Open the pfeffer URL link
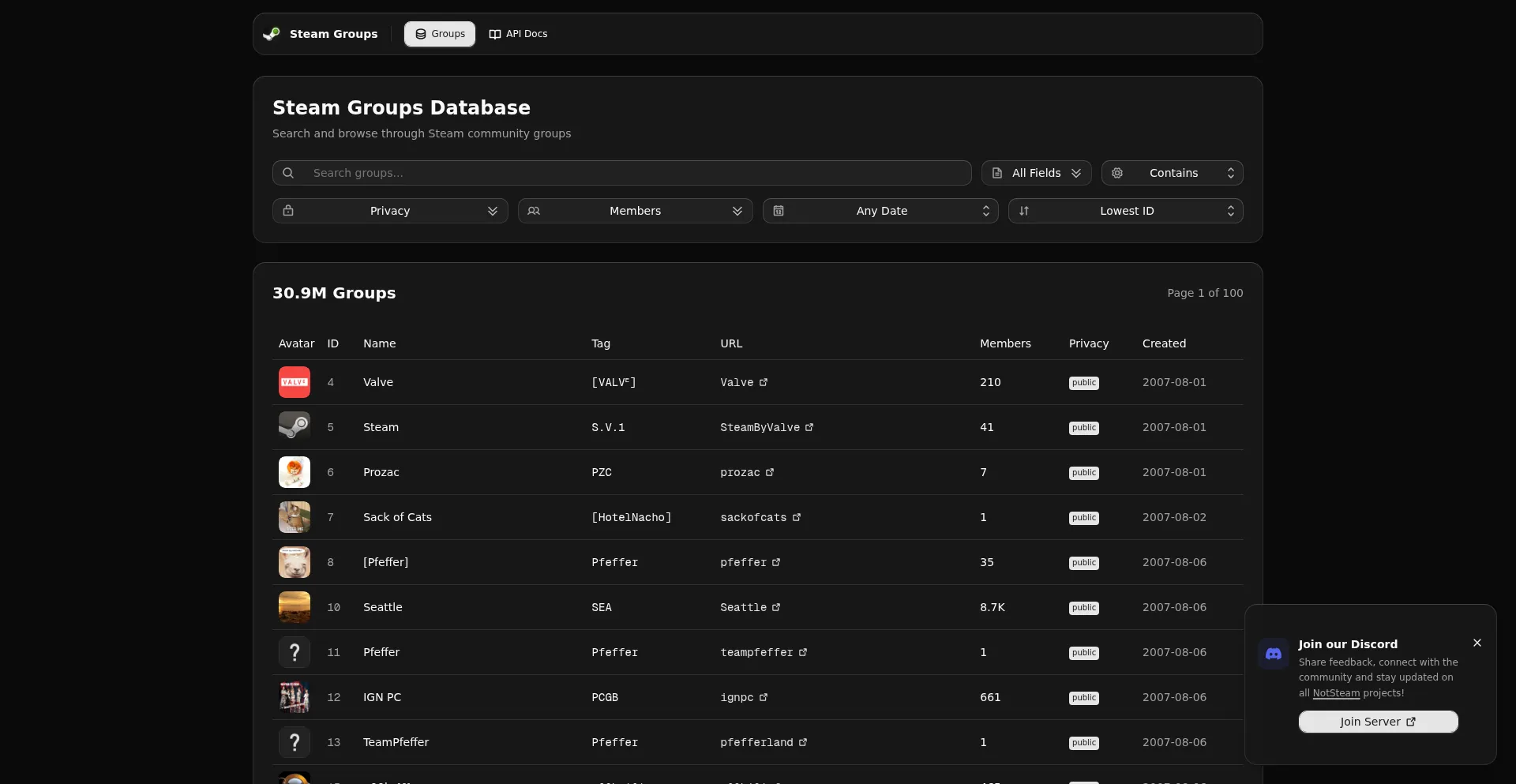This screenshot has width=1516, height=784. coord(750,562)
